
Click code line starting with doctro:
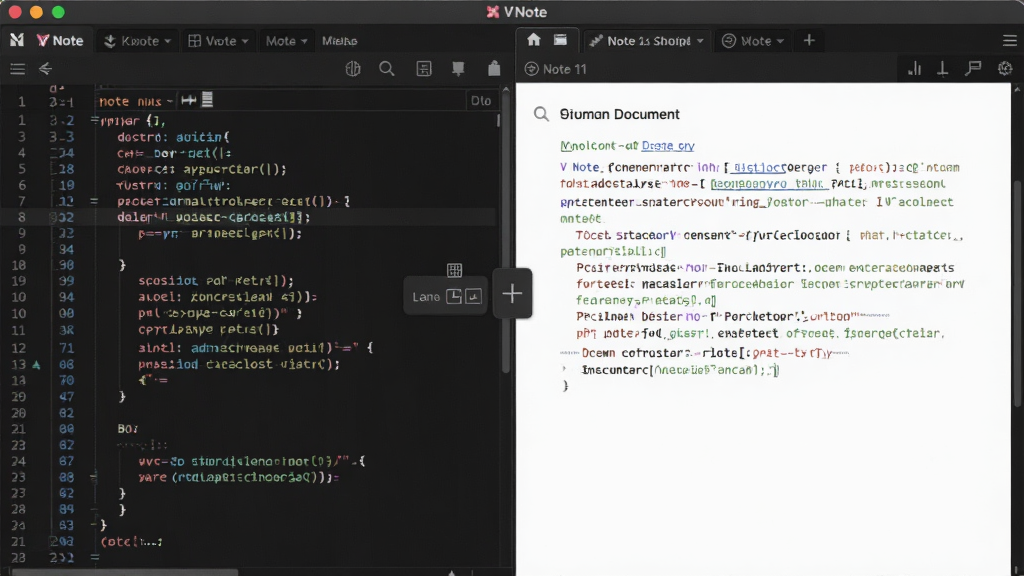coord(173,137)
